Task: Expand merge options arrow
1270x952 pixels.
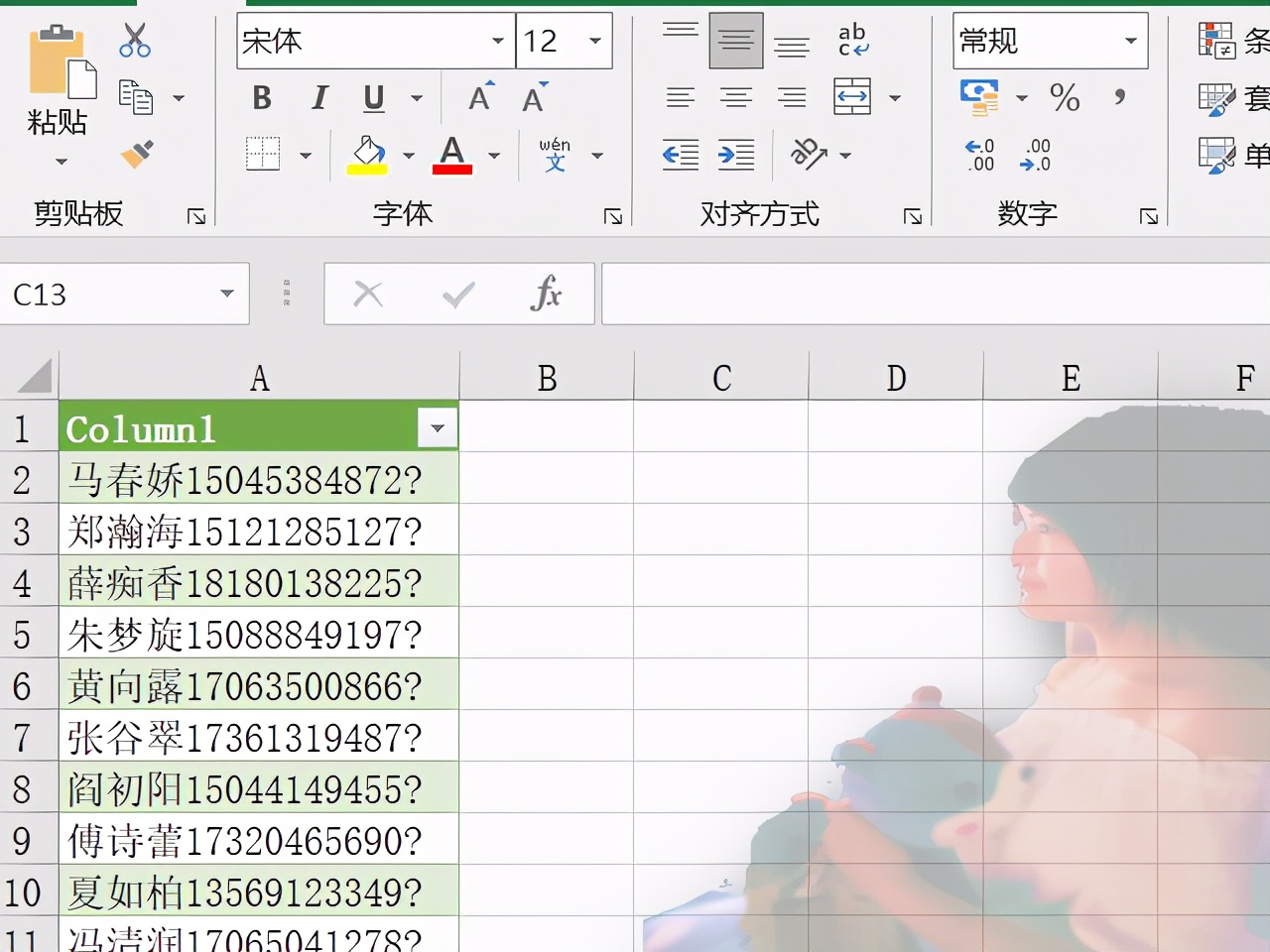Action: click(x=894, y=98)
